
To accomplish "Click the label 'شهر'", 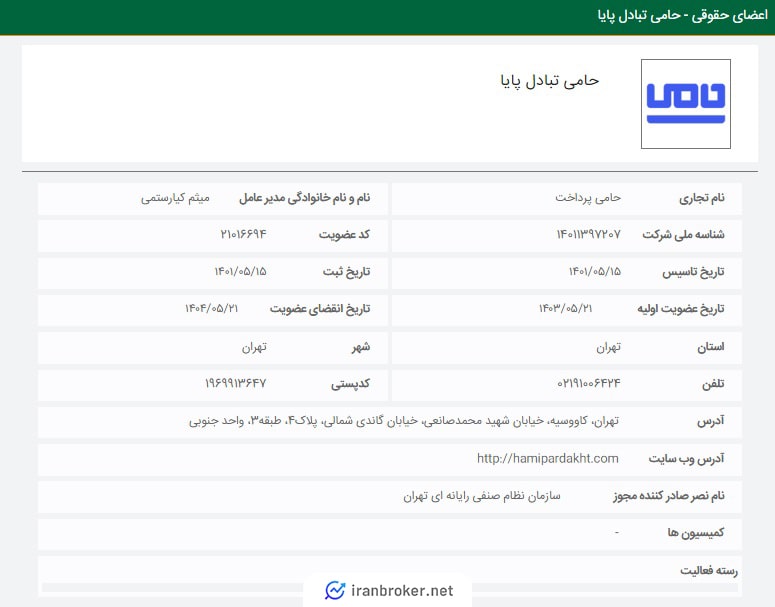I will (361, 347).
